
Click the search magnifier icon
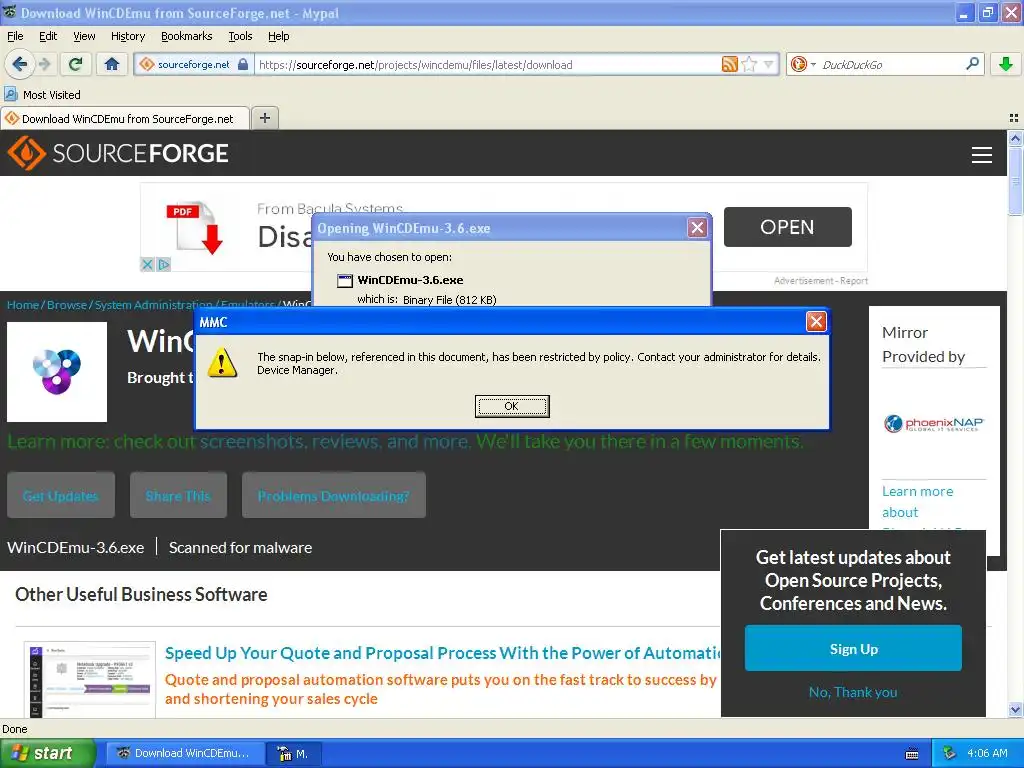(972, 63)
